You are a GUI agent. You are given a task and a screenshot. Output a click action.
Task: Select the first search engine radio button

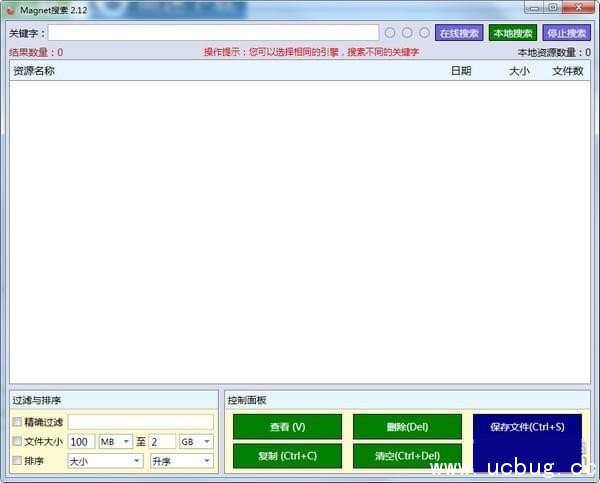[x=390, y=33]
